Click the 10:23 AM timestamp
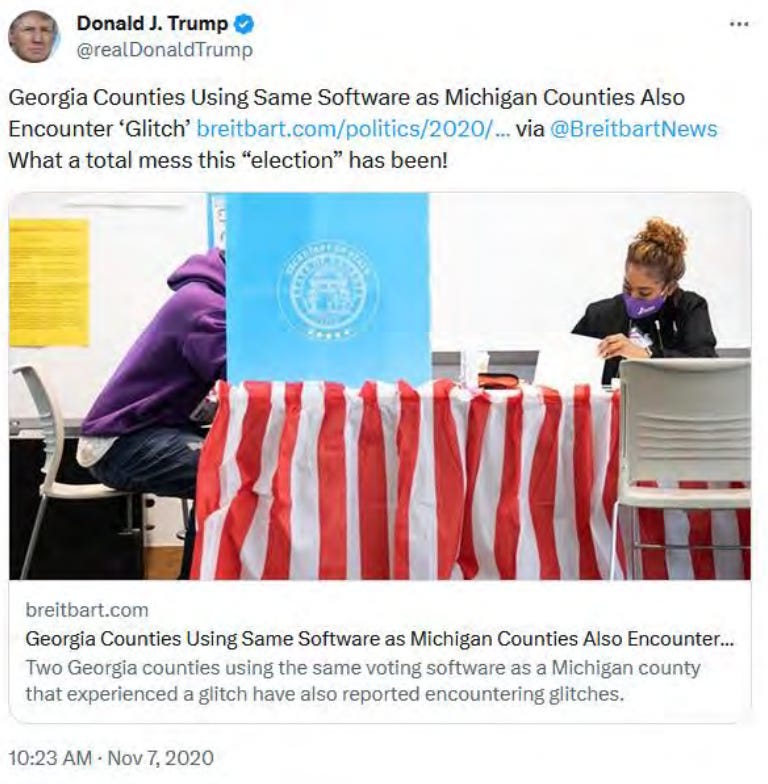The image size is (768, 784). 50,758
